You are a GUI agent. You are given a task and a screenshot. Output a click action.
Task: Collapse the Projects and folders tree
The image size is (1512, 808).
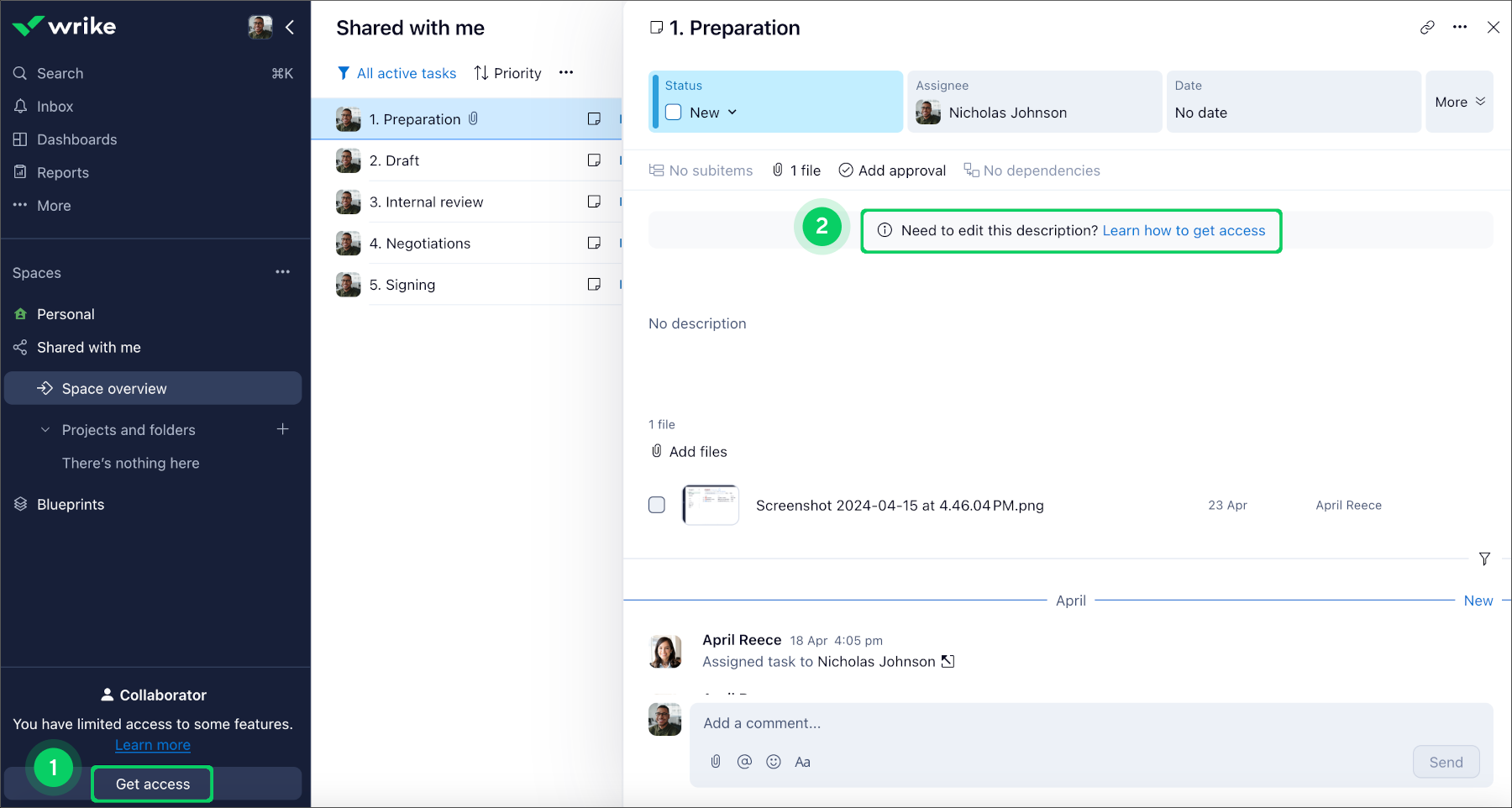coord(45,430)
